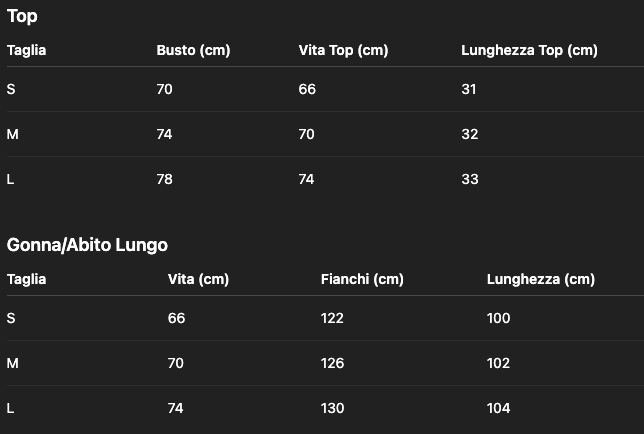Select the Fianchi value 126

coord(332,363)
